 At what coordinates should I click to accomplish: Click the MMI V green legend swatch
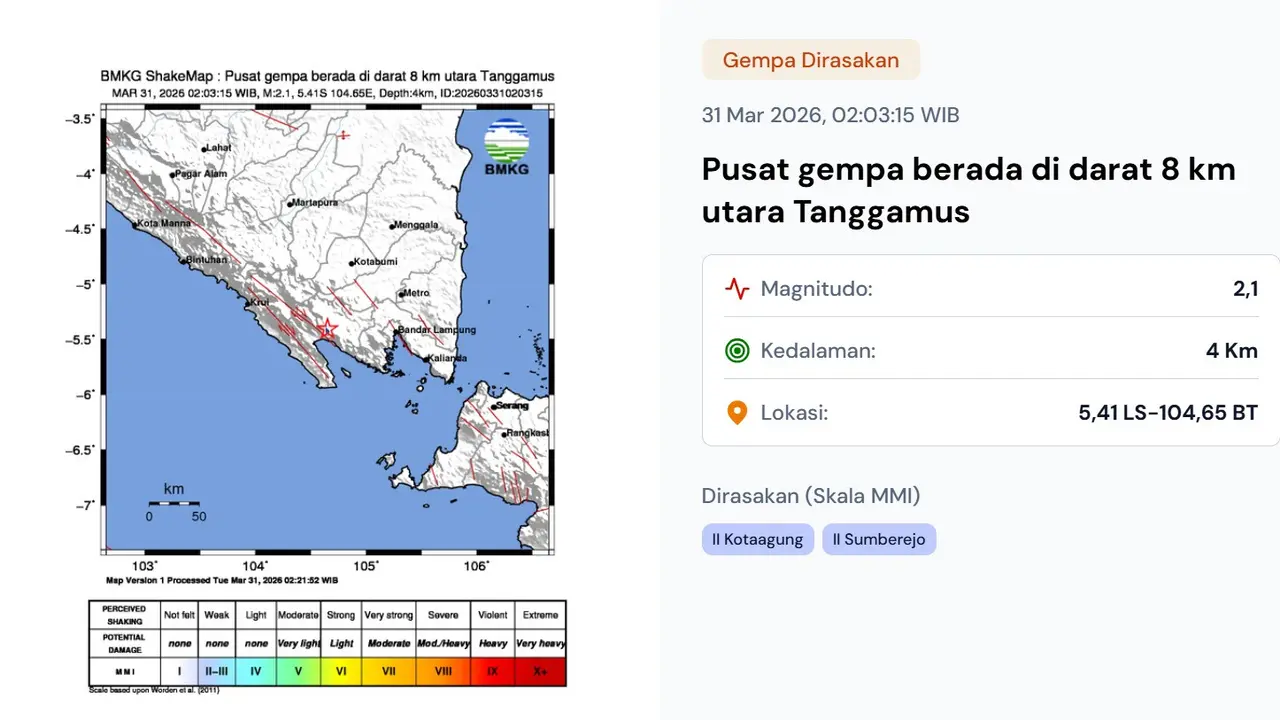point(298,671)
